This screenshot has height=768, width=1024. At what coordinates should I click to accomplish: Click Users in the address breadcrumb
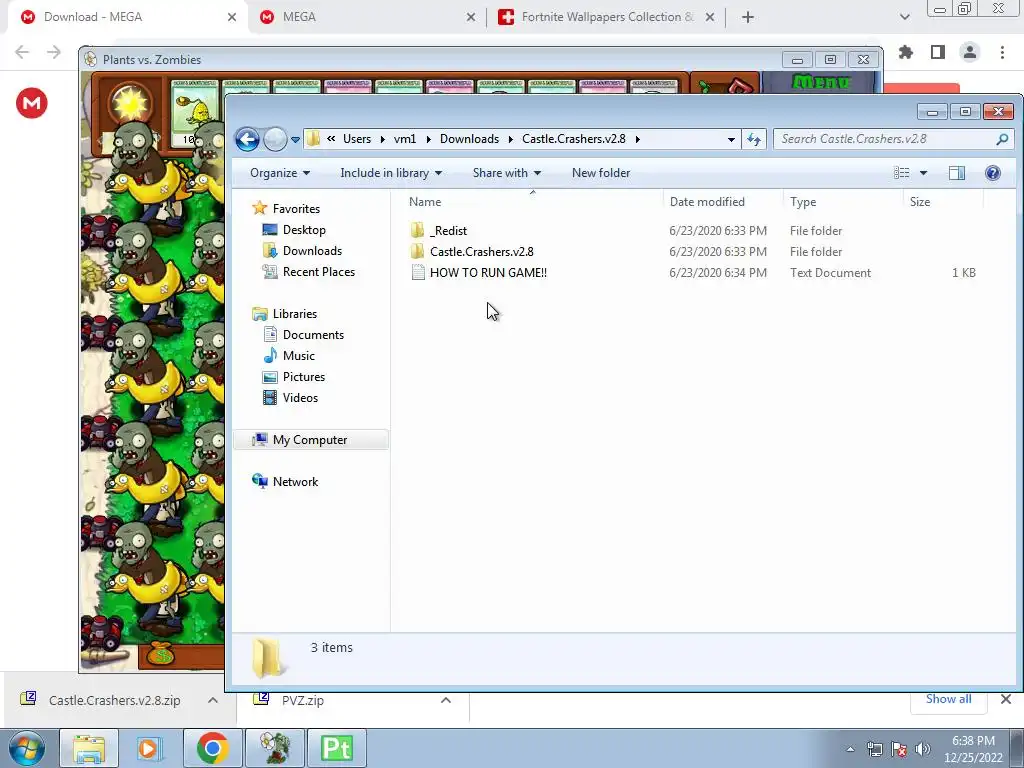coord(357,139)
